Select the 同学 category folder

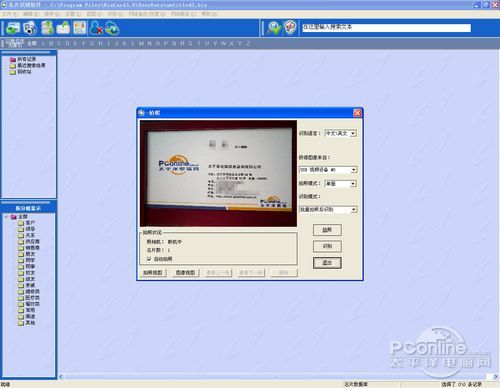(x=30, y=260)
